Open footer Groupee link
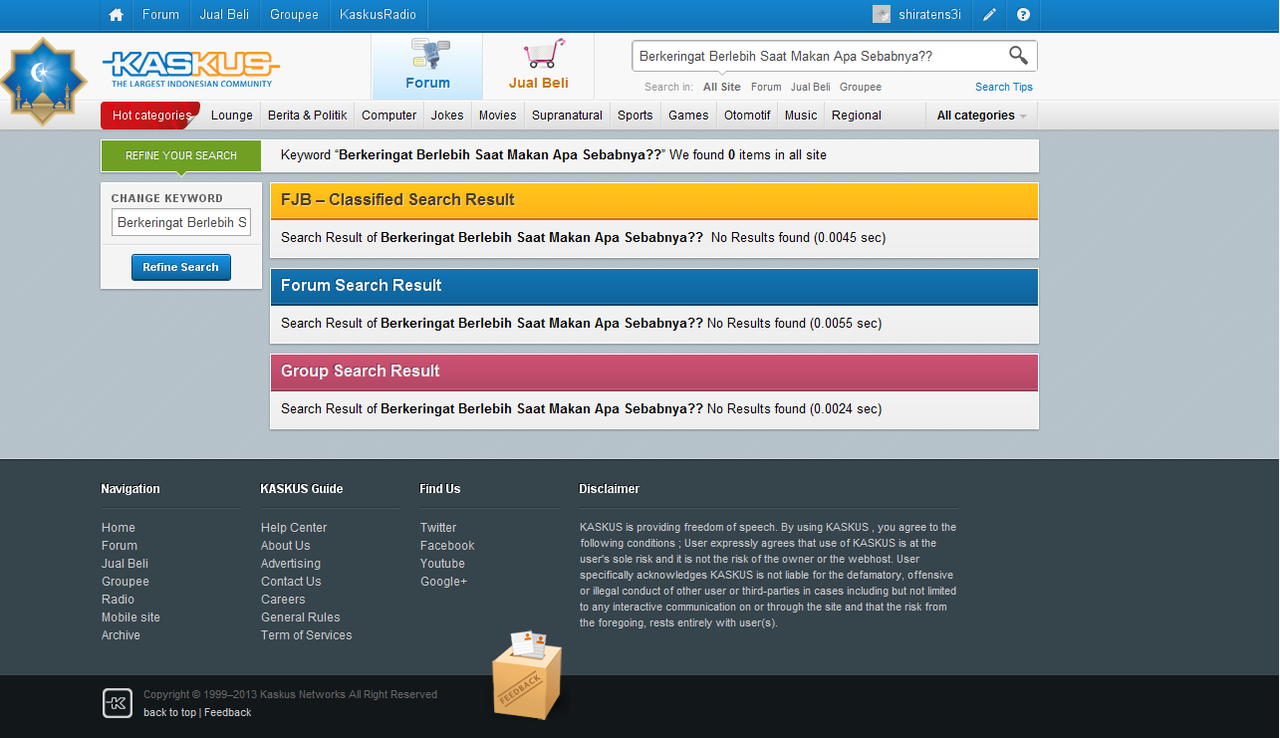Viewport: 1280px width, 738px height. point(125,582)
